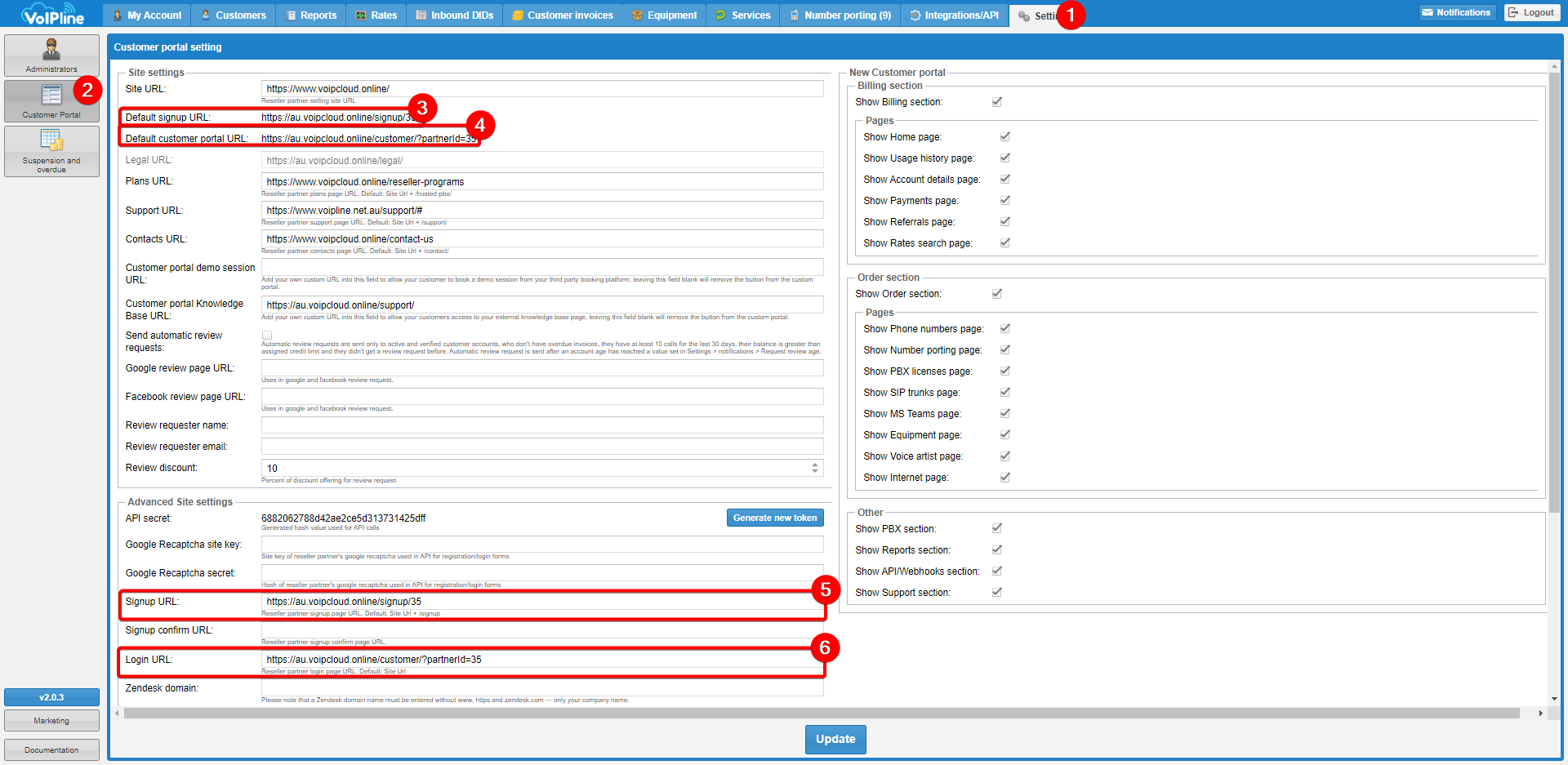Click into the Support URL field
Image resolution: width=1568 pixels, height=765 pixels.
point(542,210)
